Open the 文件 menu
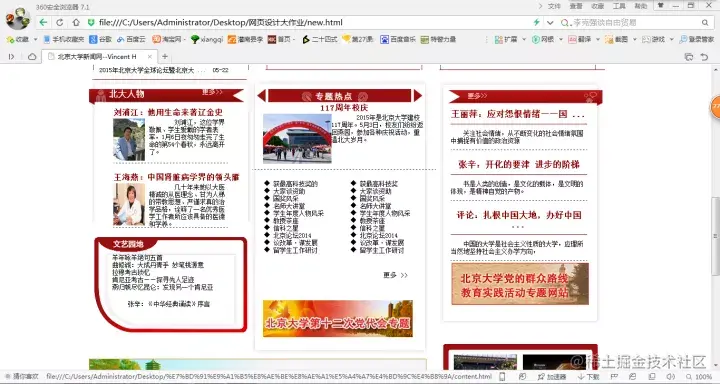The image size is (720, 384). point(555,6)
